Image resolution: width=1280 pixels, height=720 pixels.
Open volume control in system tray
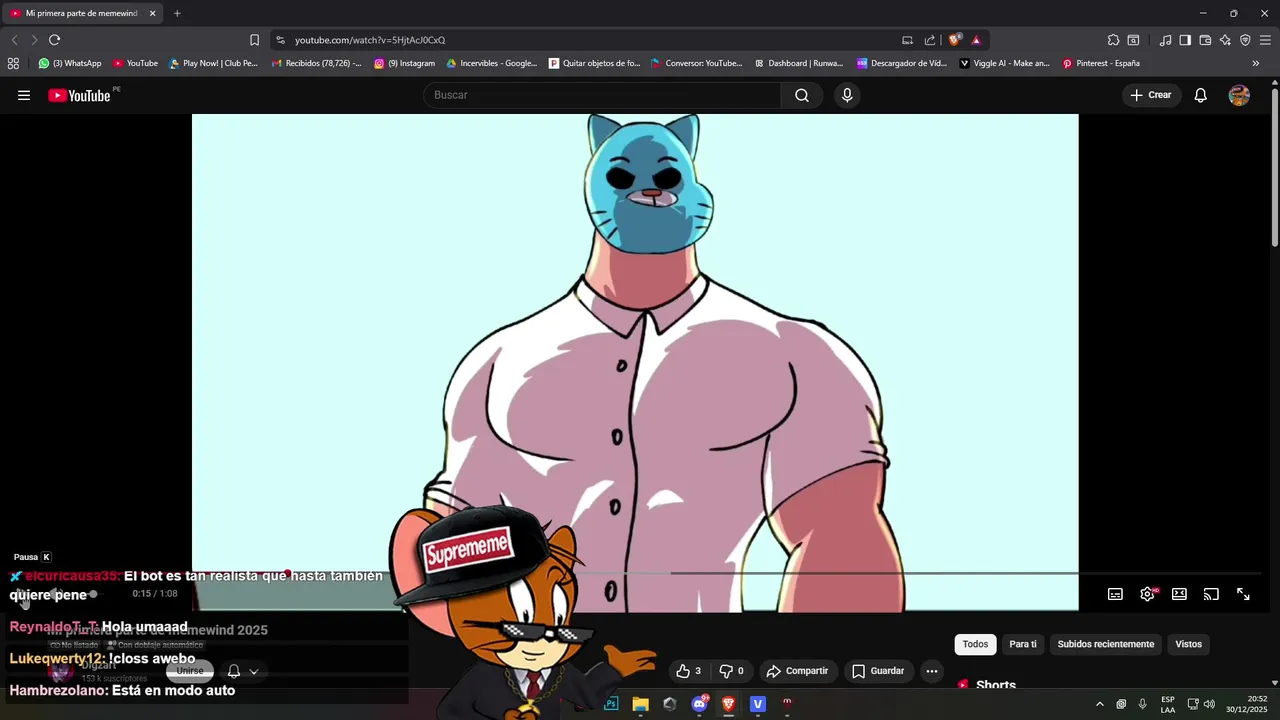click(1209, 704)
